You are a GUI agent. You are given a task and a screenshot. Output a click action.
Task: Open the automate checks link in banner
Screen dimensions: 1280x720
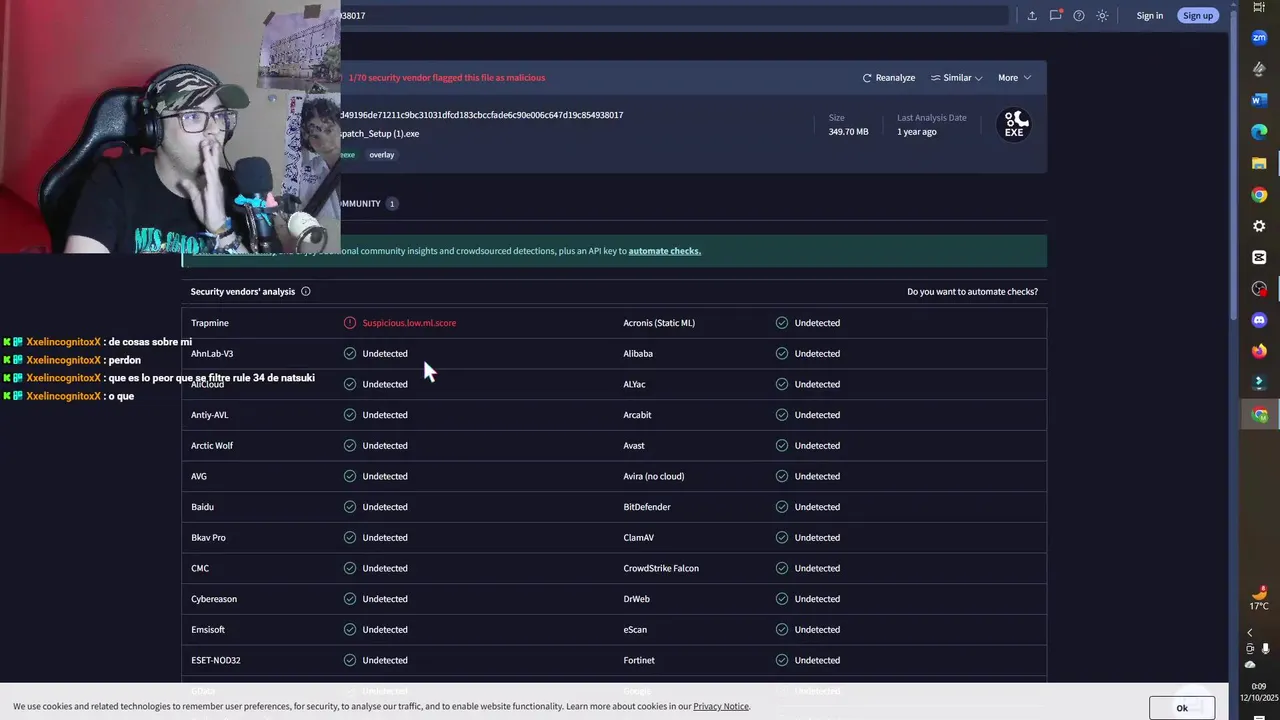(x=664, y=251)
